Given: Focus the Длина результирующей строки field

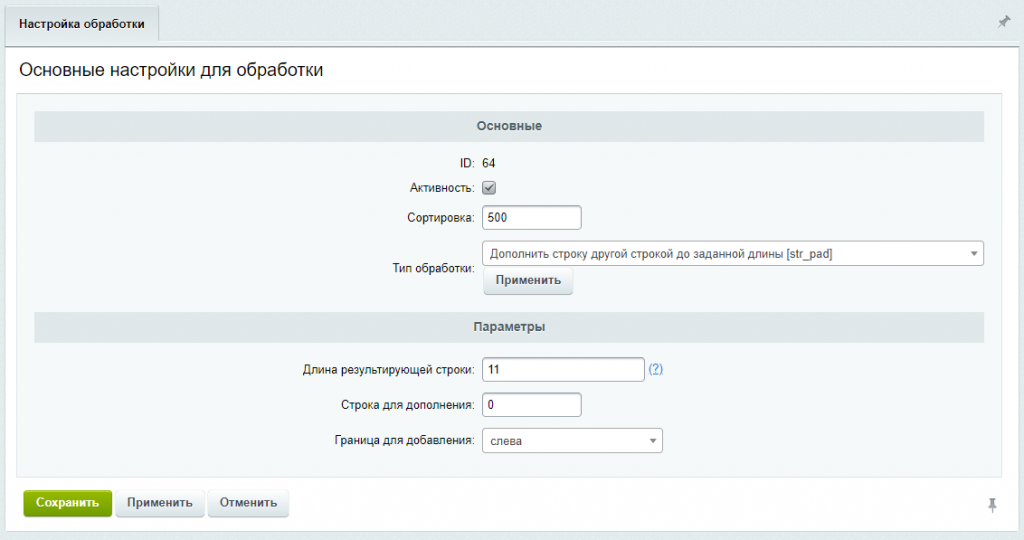Looking at the screenshot, I should coord(563,370).
